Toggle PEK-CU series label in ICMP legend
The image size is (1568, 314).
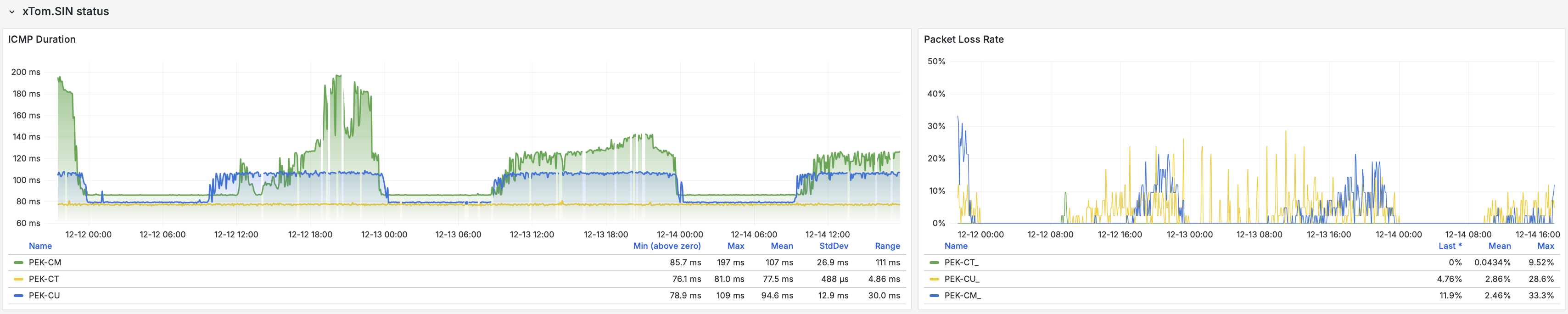45,296
